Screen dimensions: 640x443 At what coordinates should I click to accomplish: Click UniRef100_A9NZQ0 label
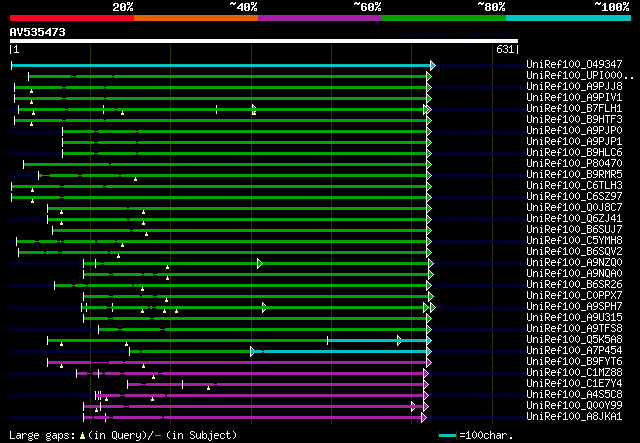[x=574, y=263]
